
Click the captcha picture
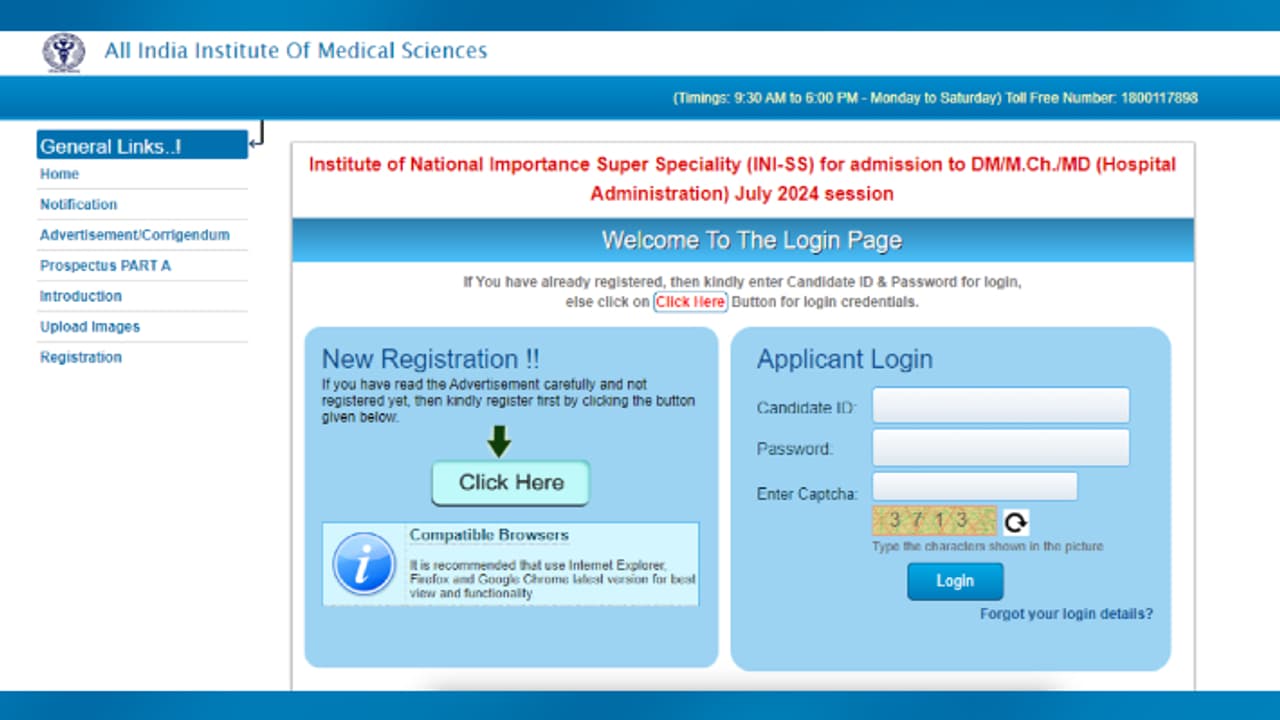point(934,521)
